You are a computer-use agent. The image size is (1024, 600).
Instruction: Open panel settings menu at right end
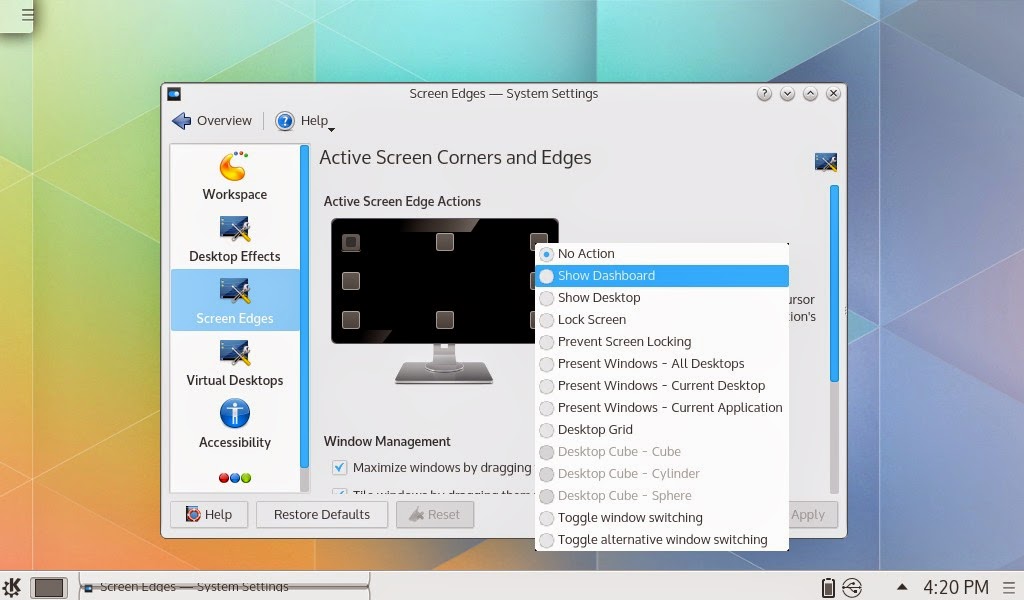(1009, 588)
